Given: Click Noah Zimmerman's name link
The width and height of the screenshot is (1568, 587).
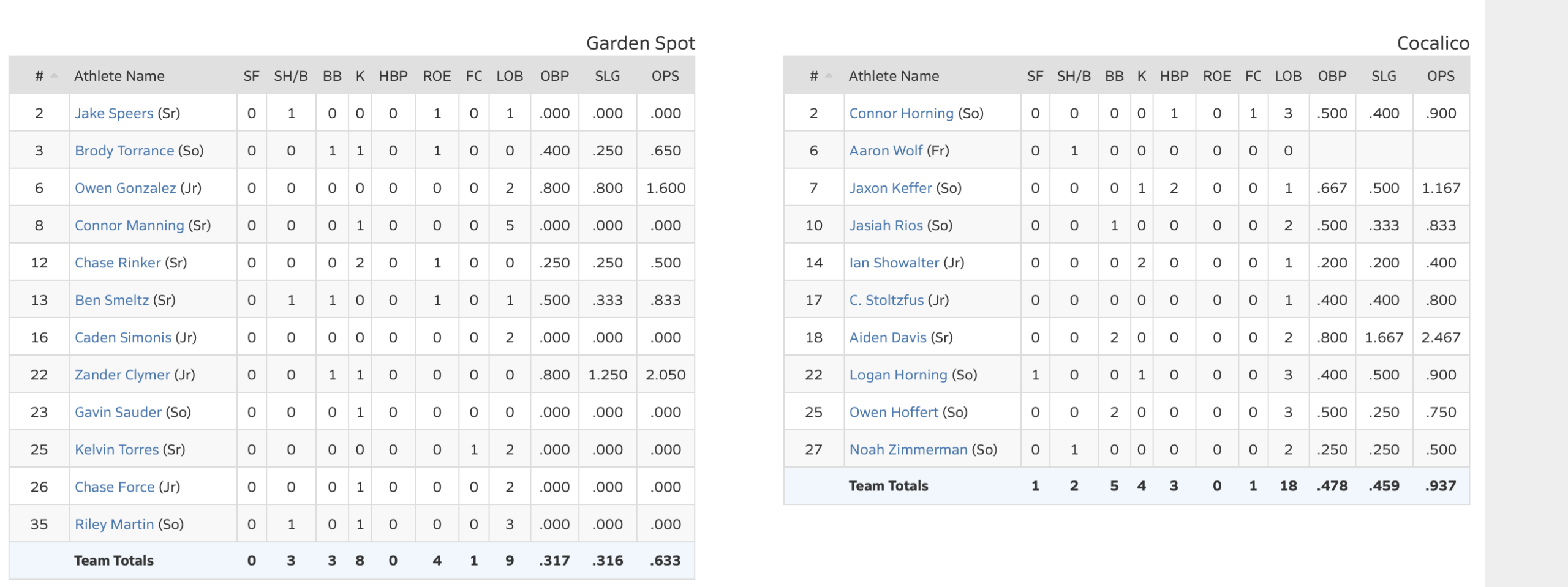Looking at the screenshot, I should click(908, 449).
